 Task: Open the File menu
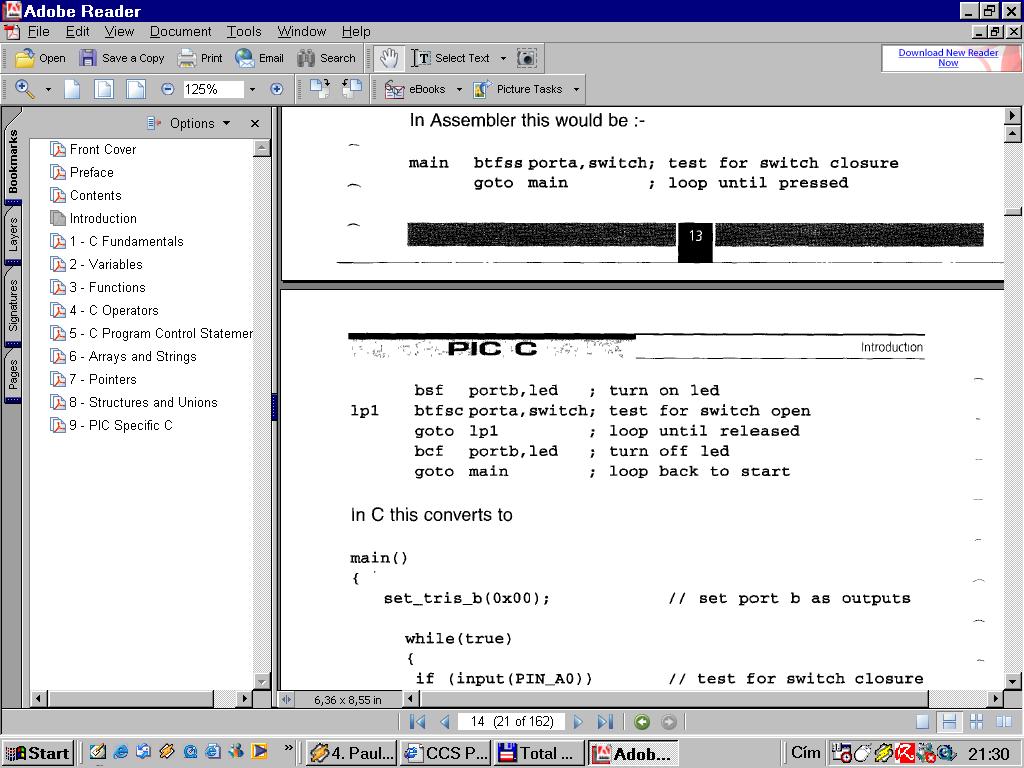click(39, 31)
